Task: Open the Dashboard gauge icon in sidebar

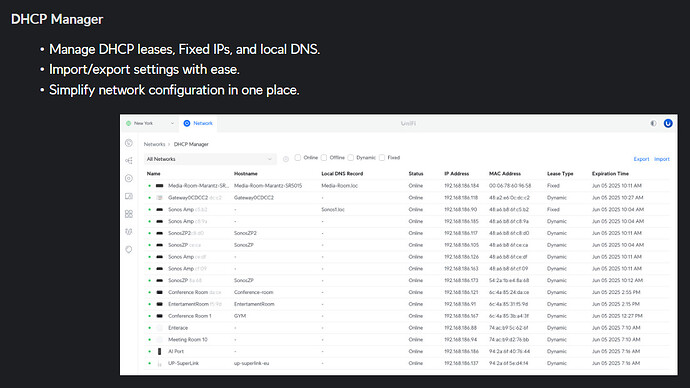Action: 128,143
